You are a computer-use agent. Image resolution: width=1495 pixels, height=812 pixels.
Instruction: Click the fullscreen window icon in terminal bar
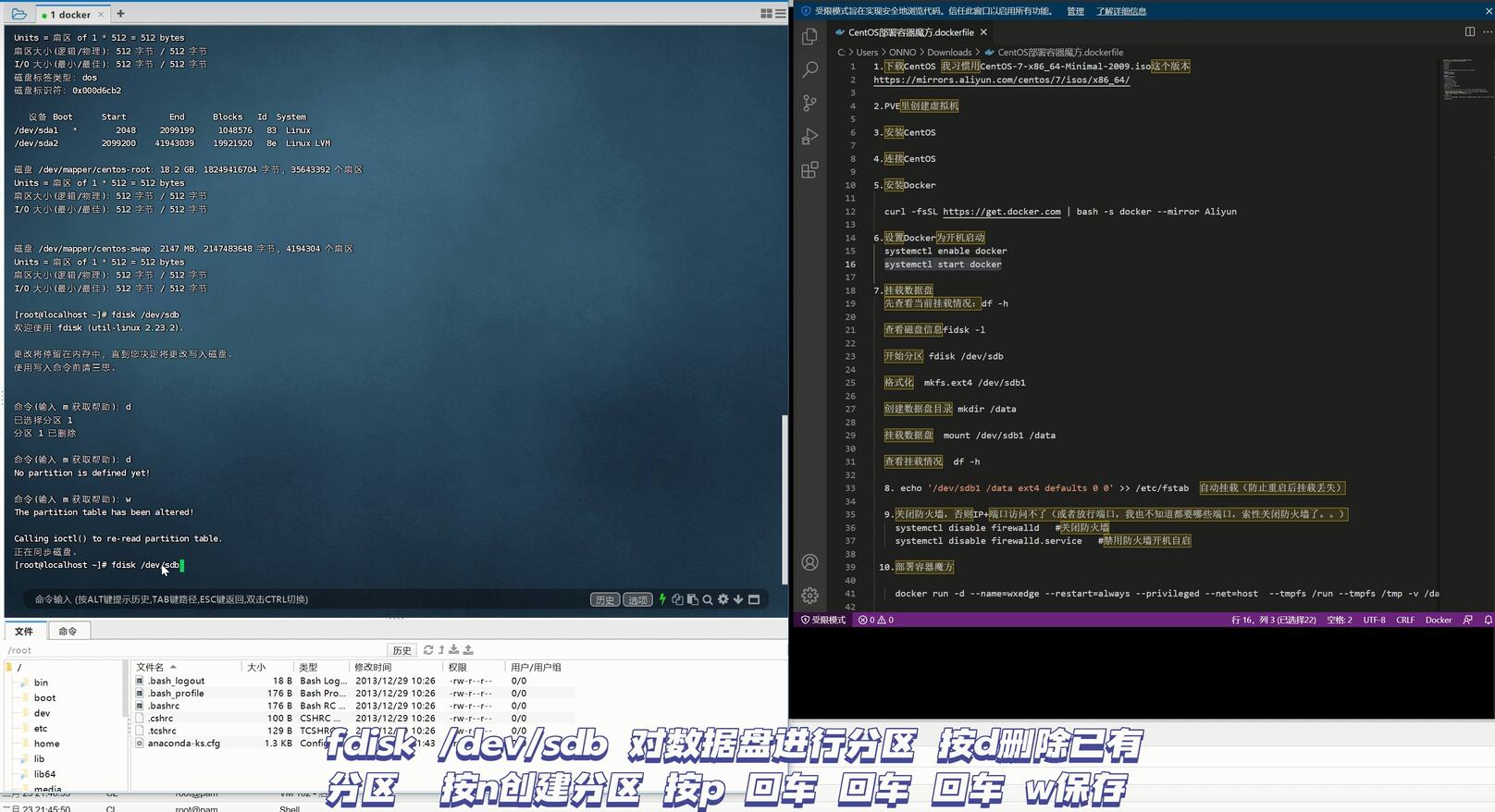tap(754, 599)
